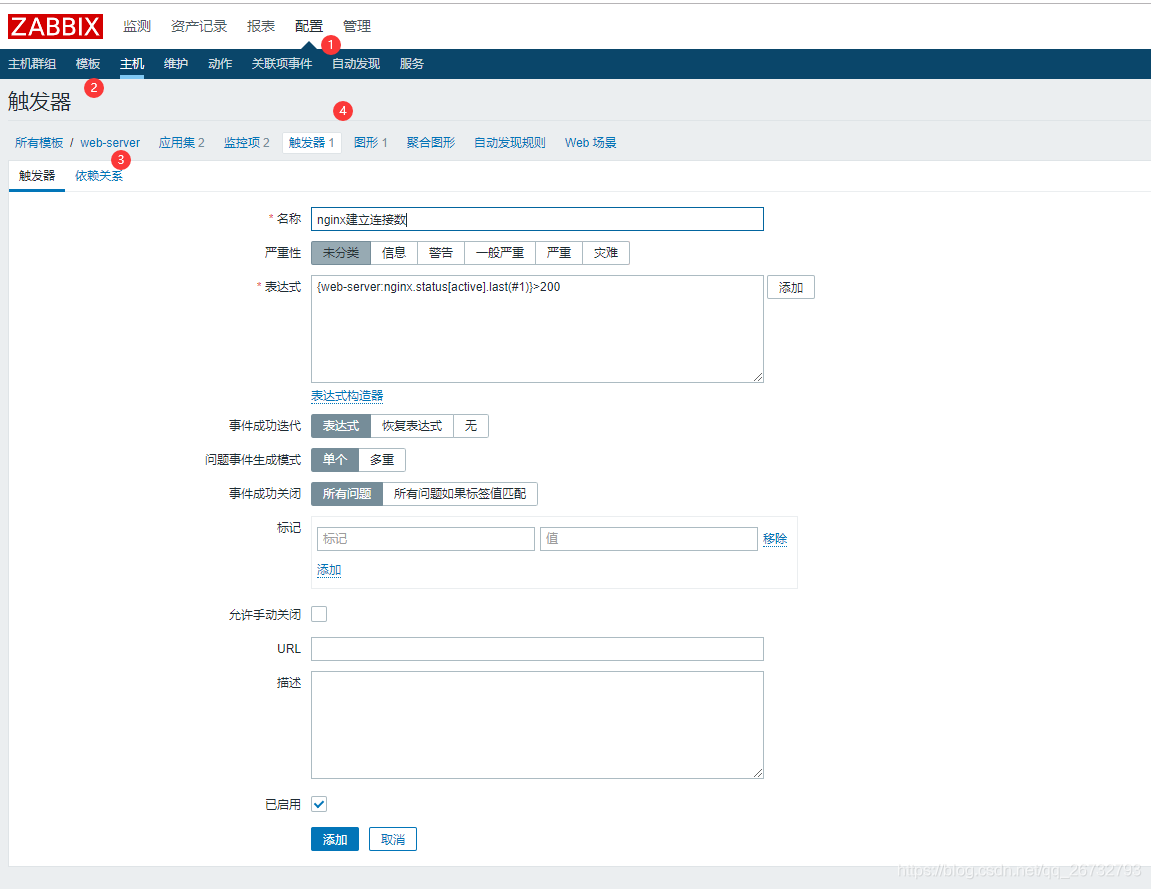Set severity to 灾难
The width and height of the screenshot is (1151, 889).
coord(606,253)
